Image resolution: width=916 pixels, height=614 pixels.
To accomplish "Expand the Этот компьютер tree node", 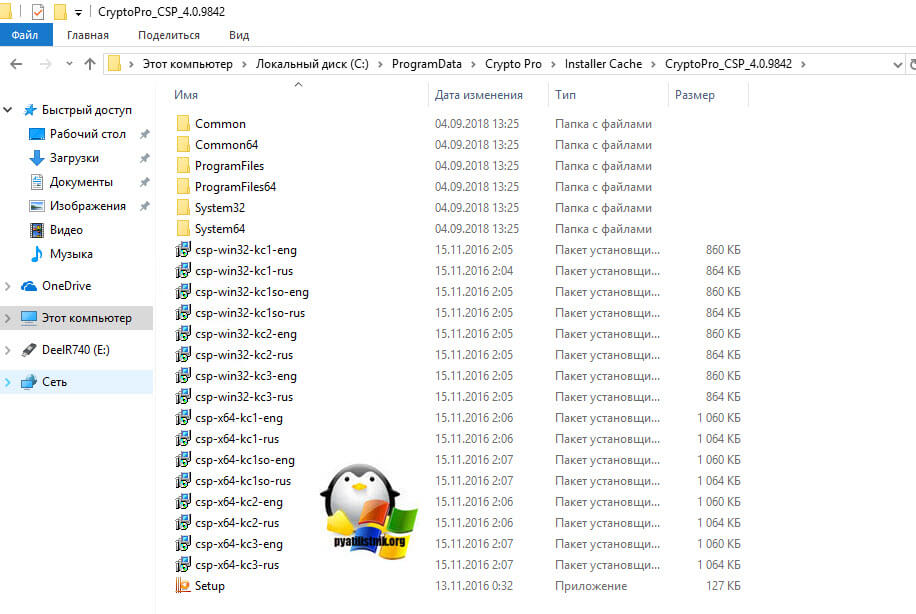I will coord(9,318).
